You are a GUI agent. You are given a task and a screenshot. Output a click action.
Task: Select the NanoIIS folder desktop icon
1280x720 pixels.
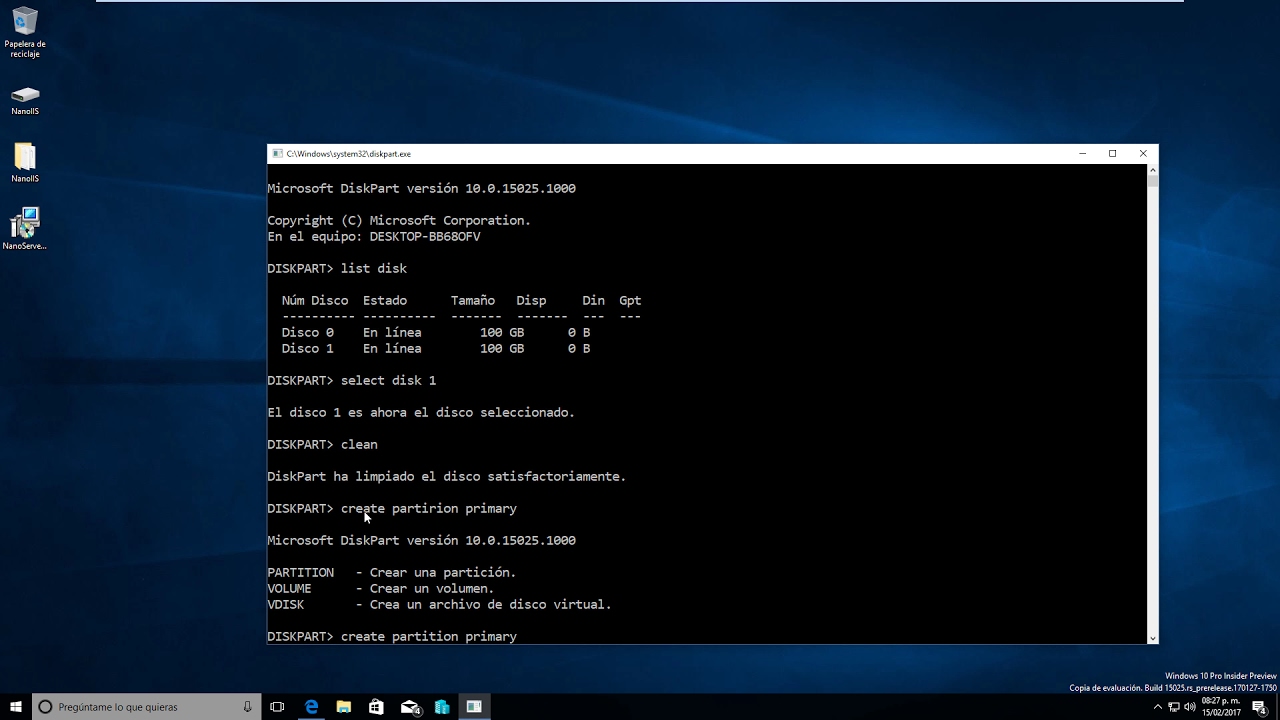[25, 163]
